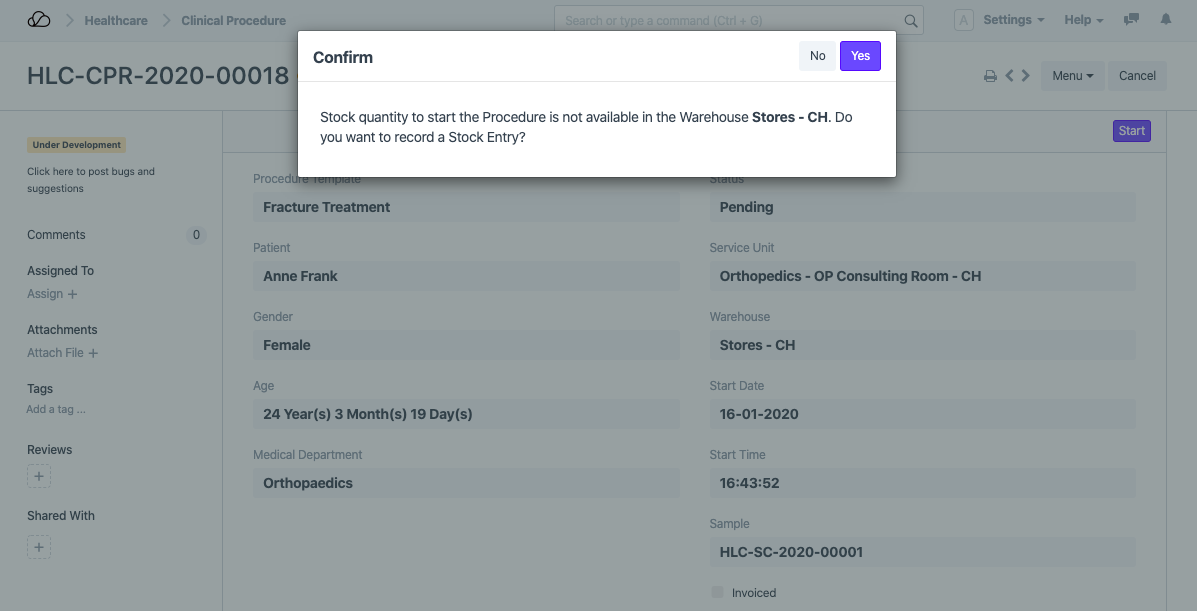Toggle the Invoiced checkbox
This screenshot has height=611, width=1197.
(x=717, y=593)
